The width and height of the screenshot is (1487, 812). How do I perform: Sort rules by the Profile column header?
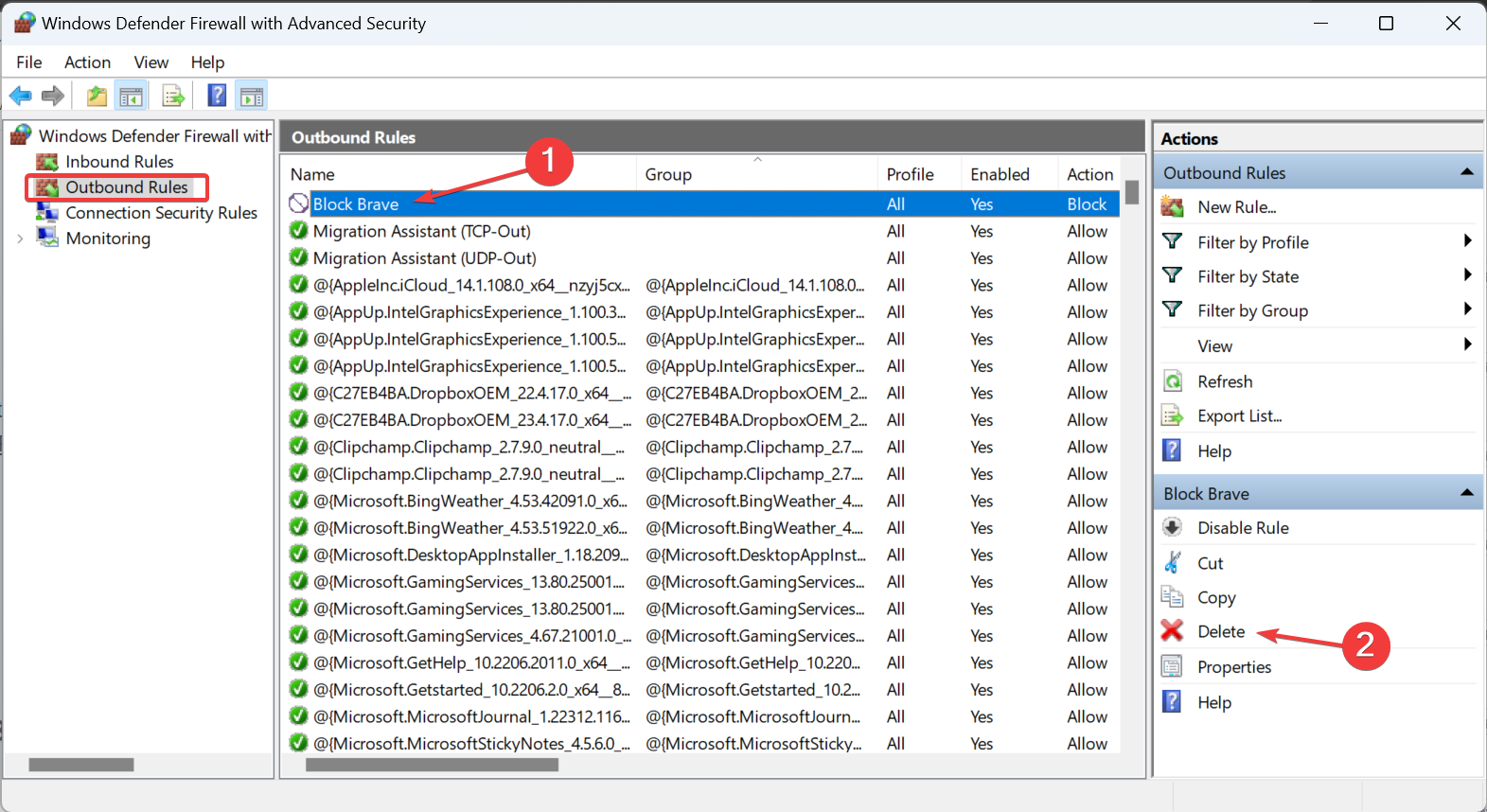point(919,174)
